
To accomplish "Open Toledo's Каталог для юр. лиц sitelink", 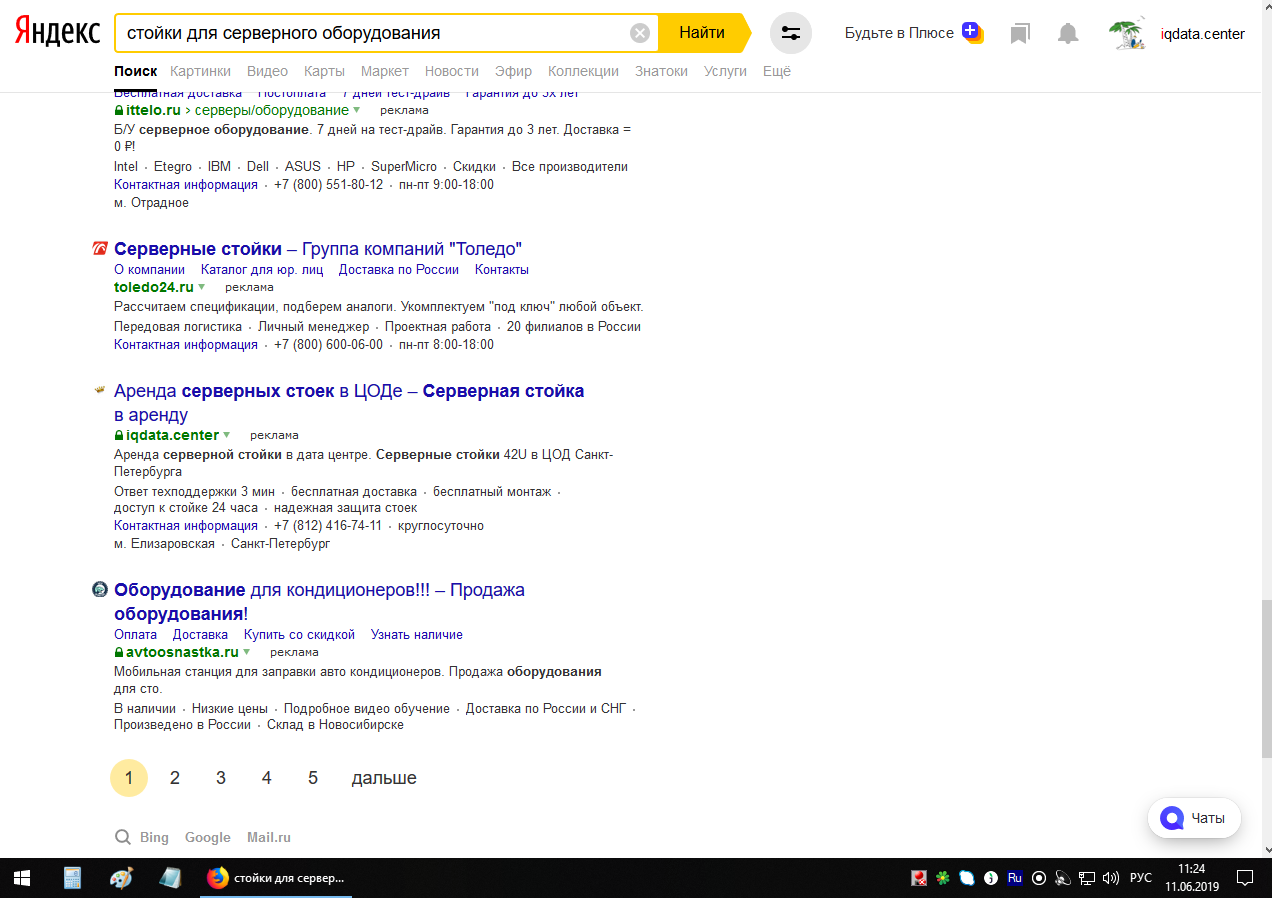I will pyautogui.click(x=262, y=269).
